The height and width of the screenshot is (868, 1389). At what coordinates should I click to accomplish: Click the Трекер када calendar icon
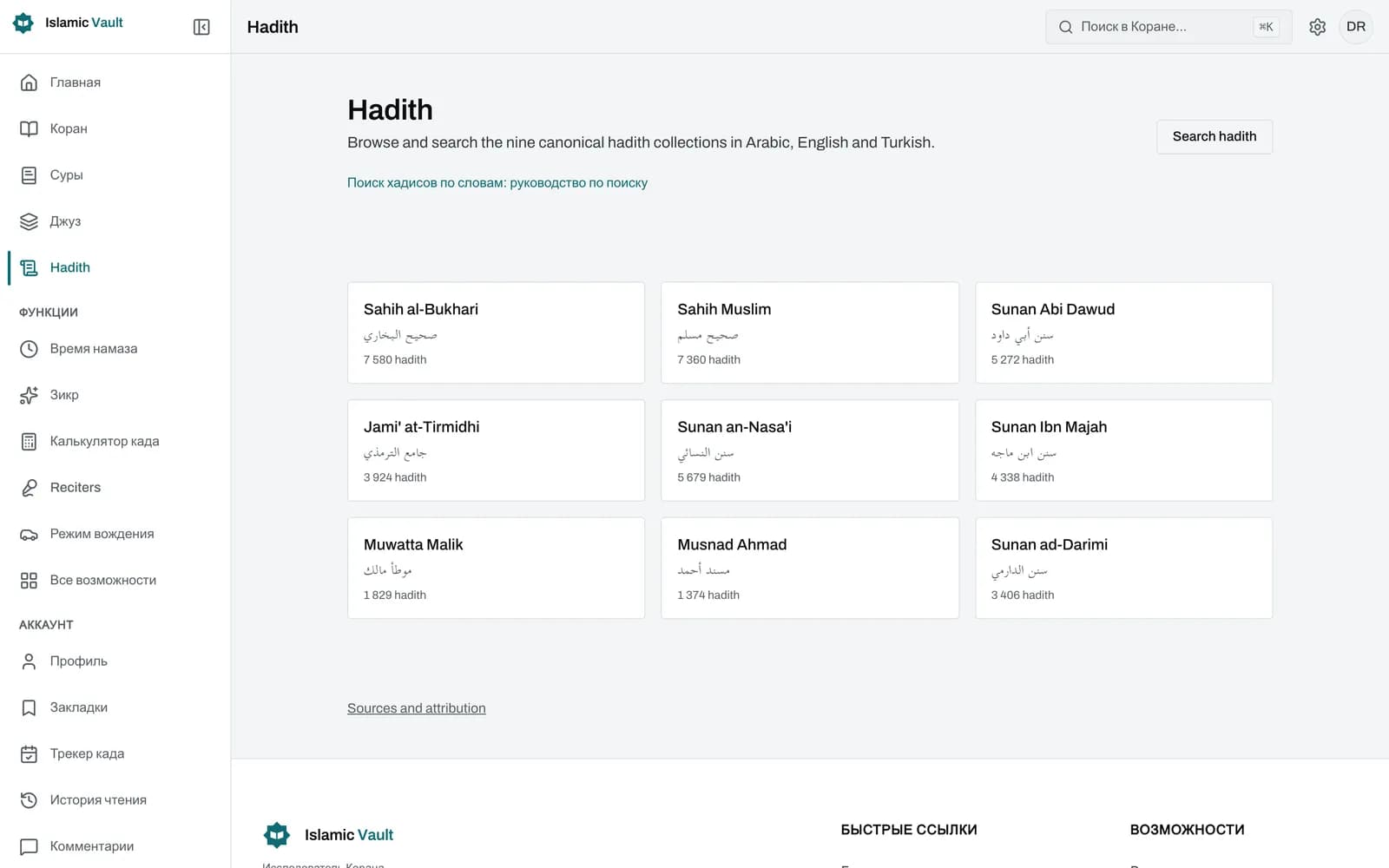pos(29,753)
